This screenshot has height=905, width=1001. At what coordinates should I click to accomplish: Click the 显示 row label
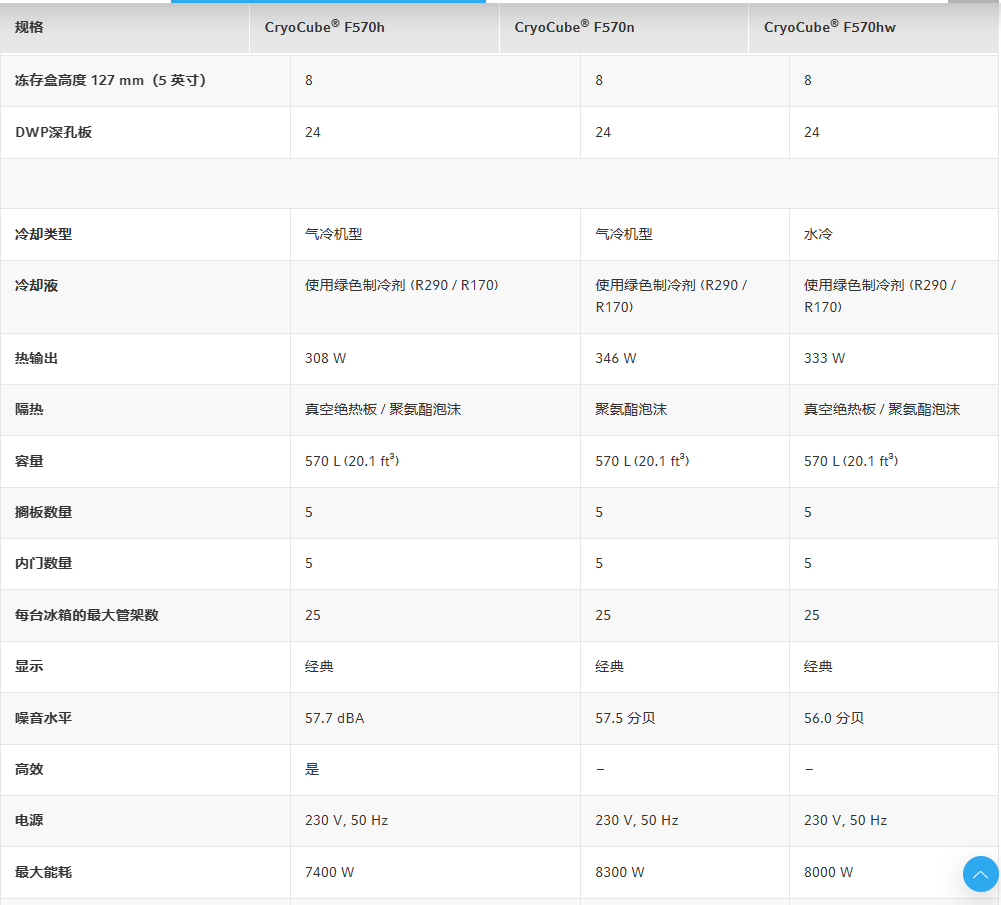click(29, 666)
